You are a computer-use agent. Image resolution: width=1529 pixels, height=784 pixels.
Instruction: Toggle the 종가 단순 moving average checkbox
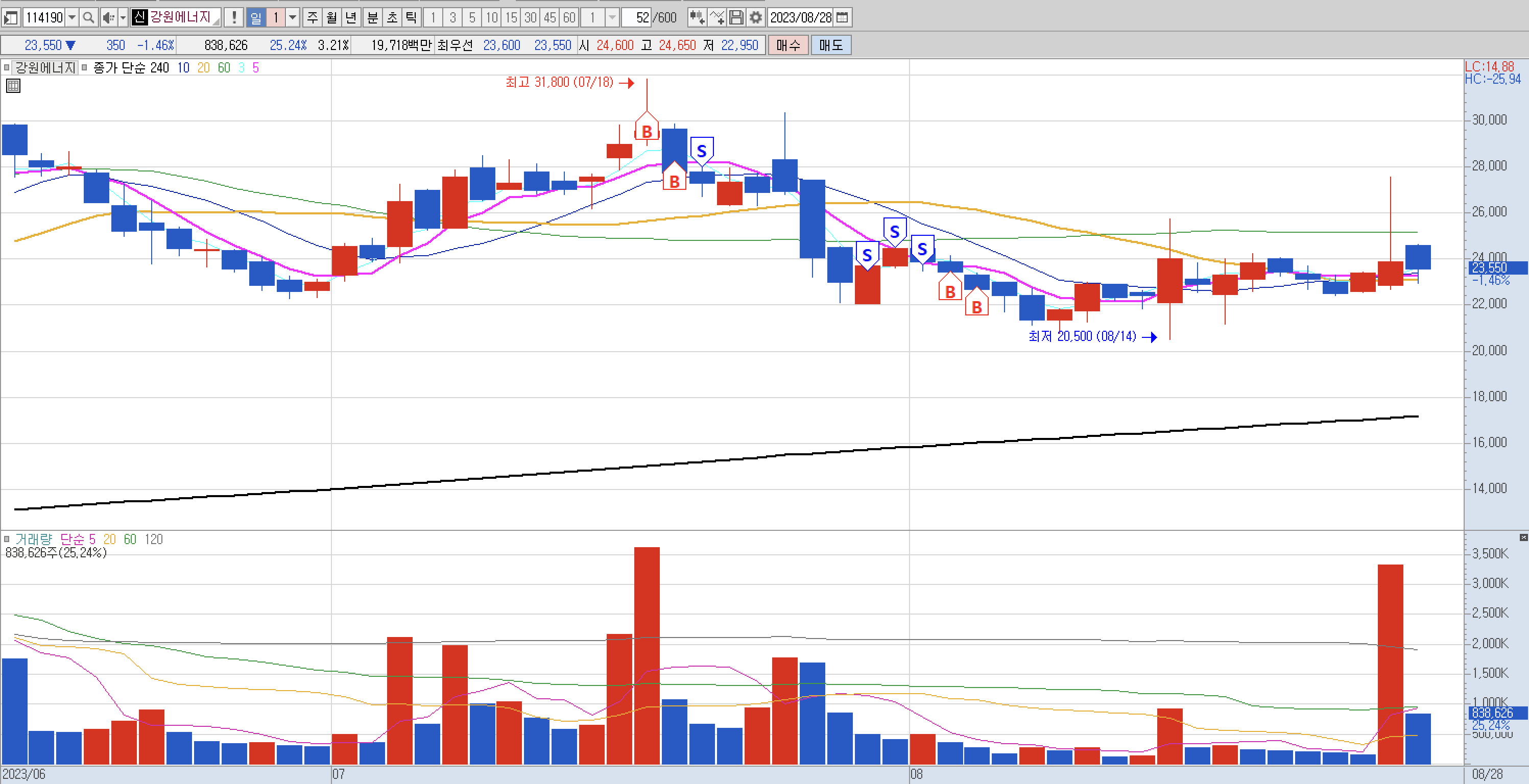85,67
